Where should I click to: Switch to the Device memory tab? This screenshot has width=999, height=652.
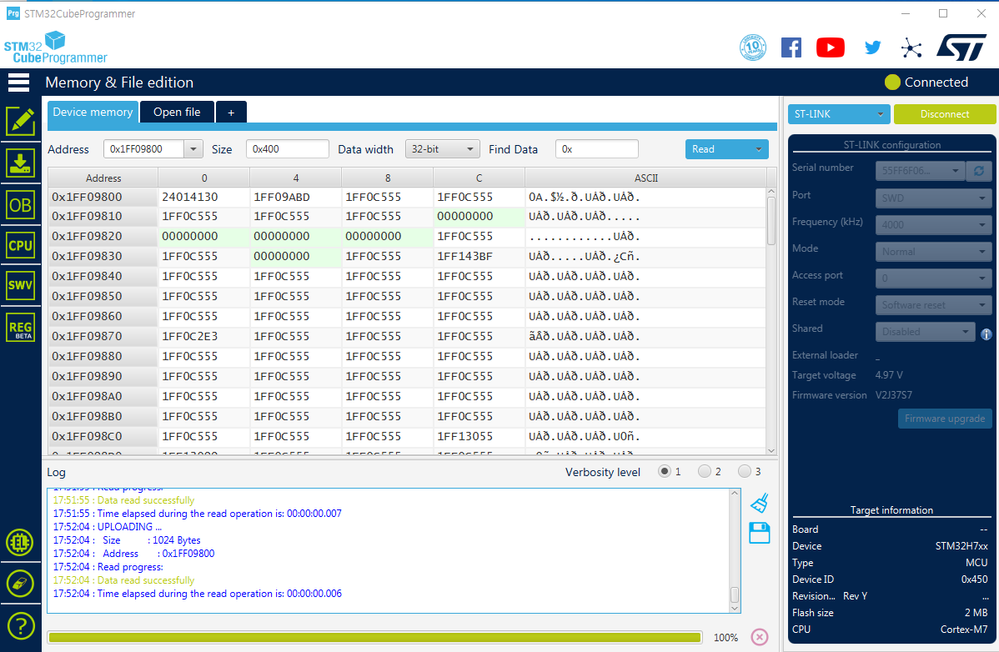coord(92,112)
